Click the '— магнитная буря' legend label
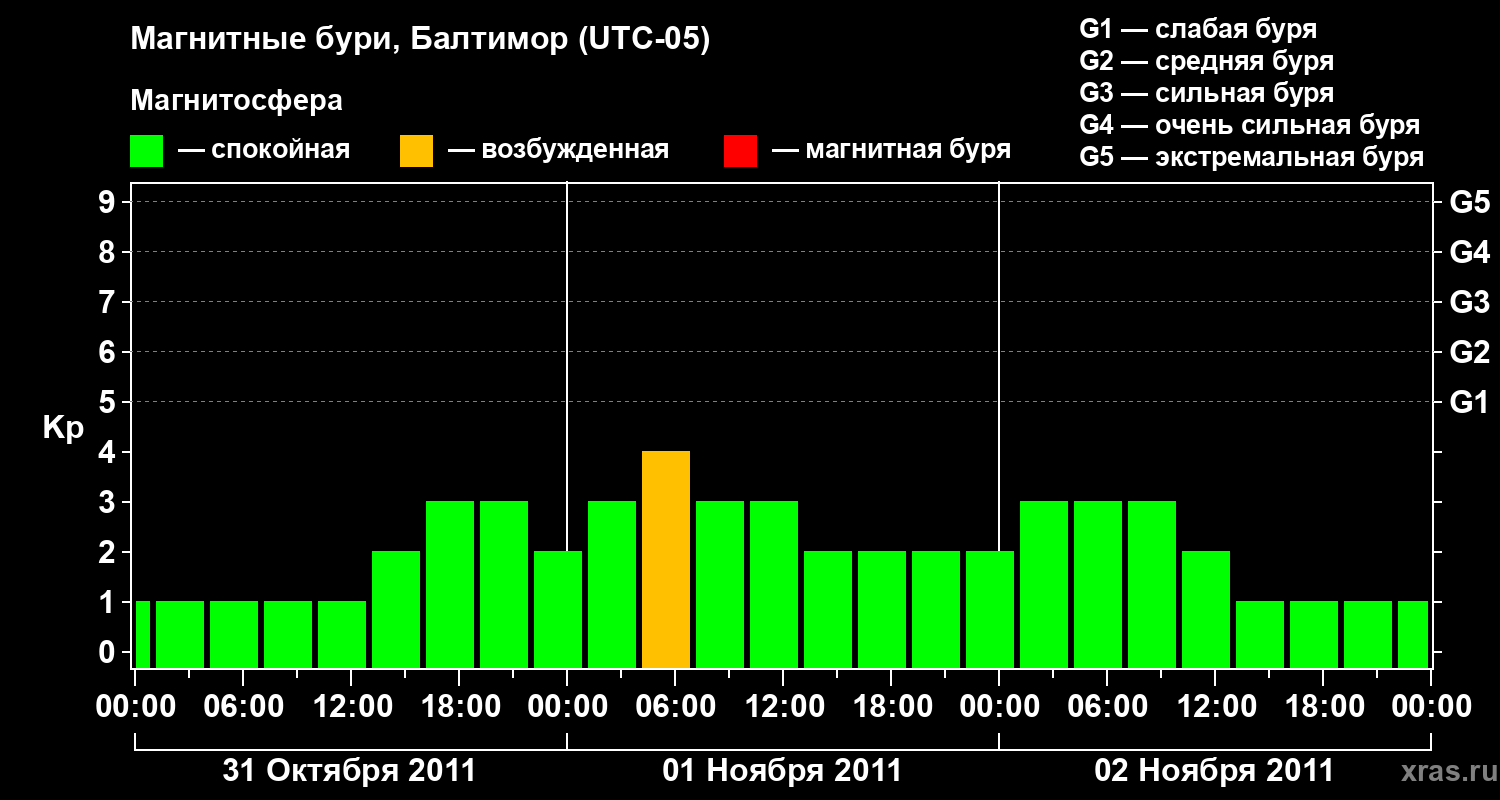Screen dimensions: 1500x800 891,151
